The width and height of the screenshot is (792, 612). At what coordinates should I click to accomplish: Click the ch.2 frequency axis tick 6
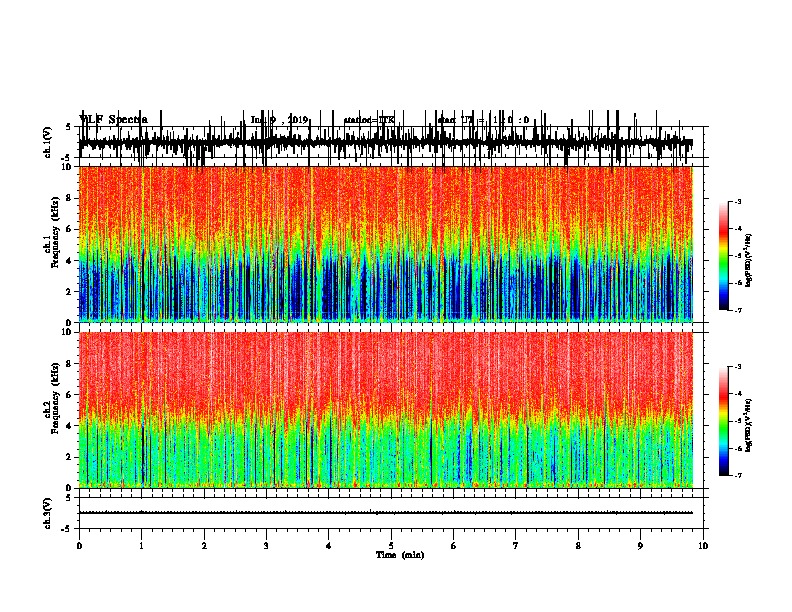point(68,394)
